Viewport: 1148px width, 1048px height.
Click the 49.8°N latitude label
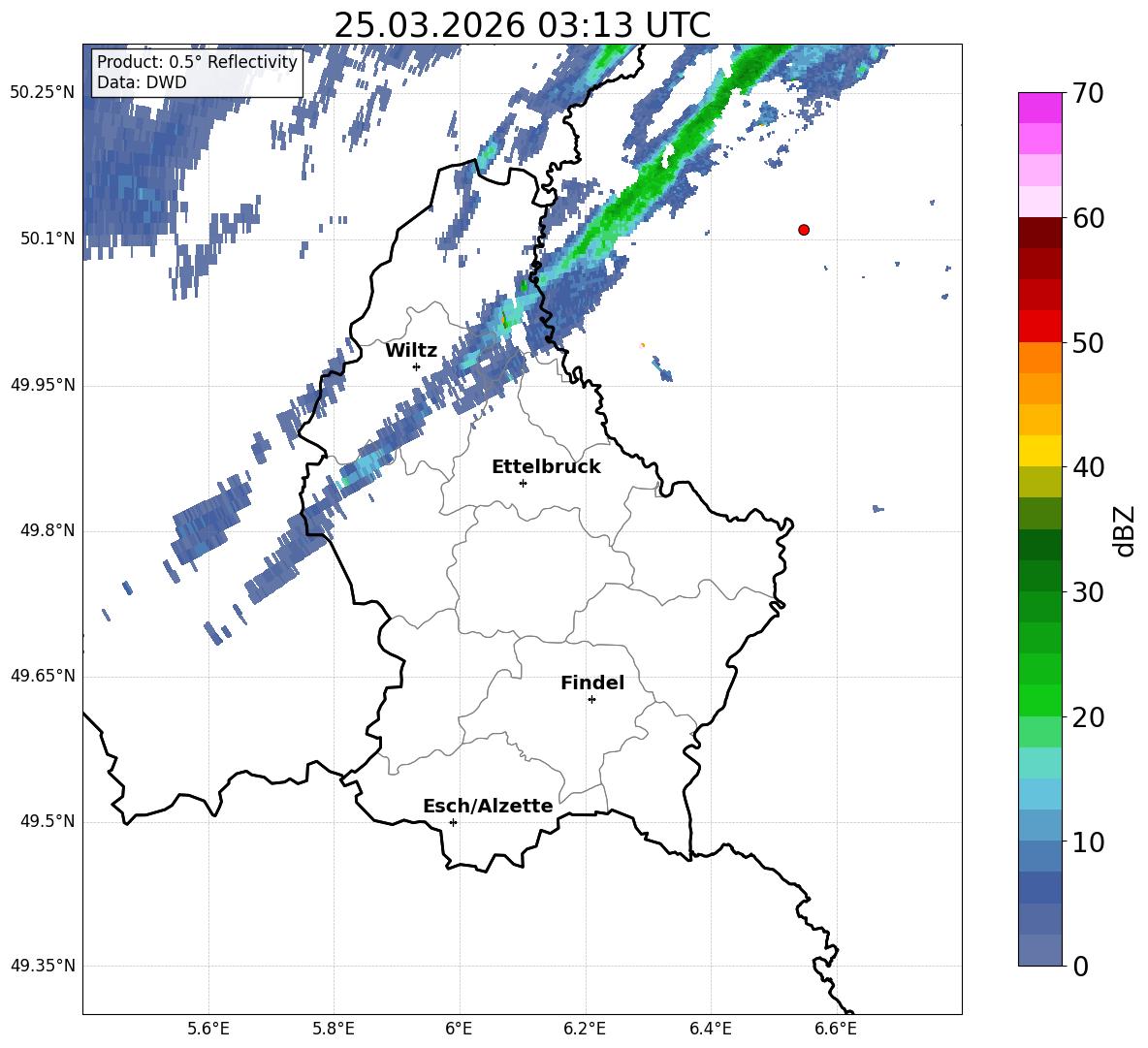pos(48,530)
